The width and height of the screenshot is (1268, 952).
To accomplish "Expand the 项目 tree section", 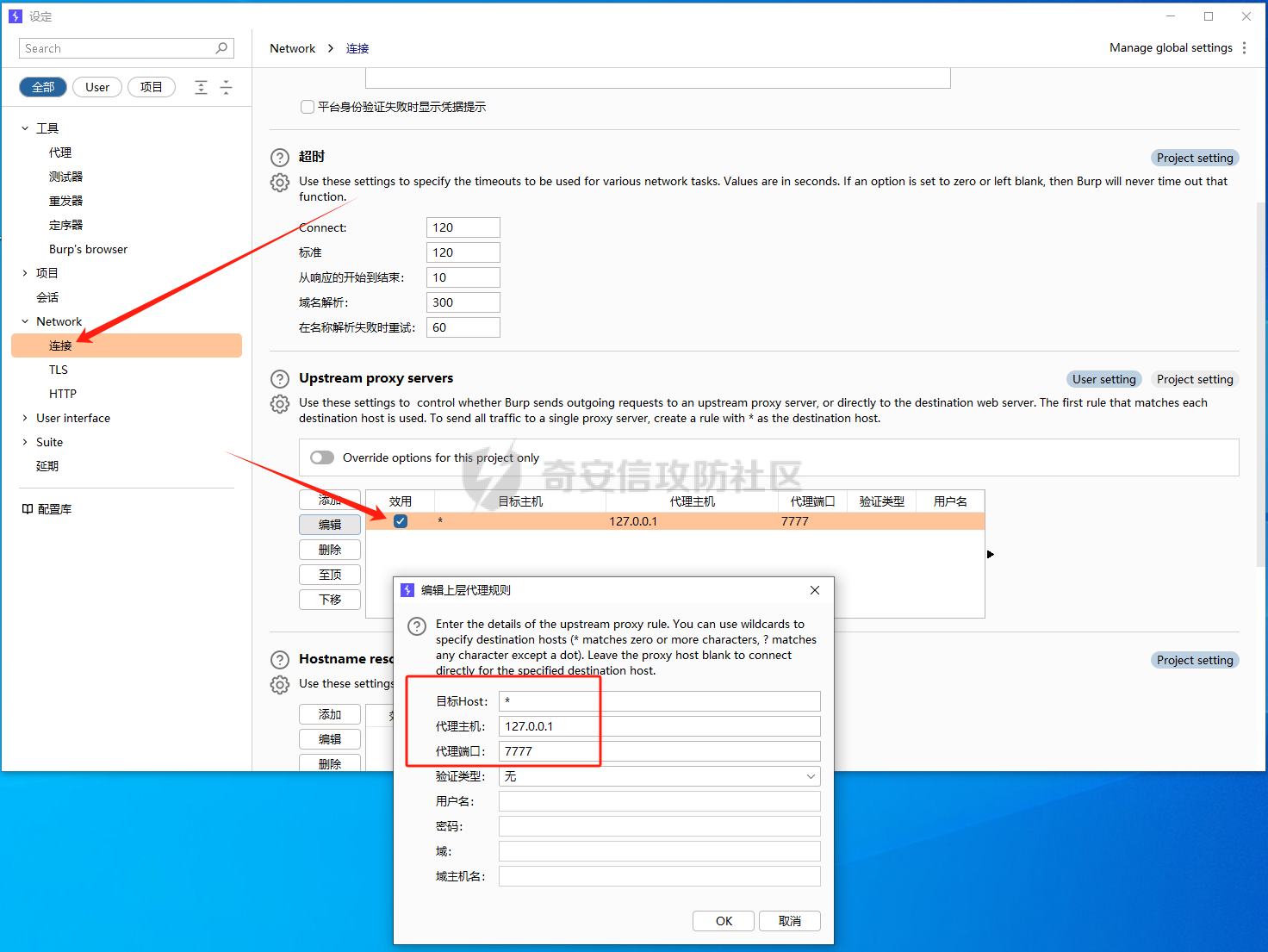I will [x=25, y=273].
